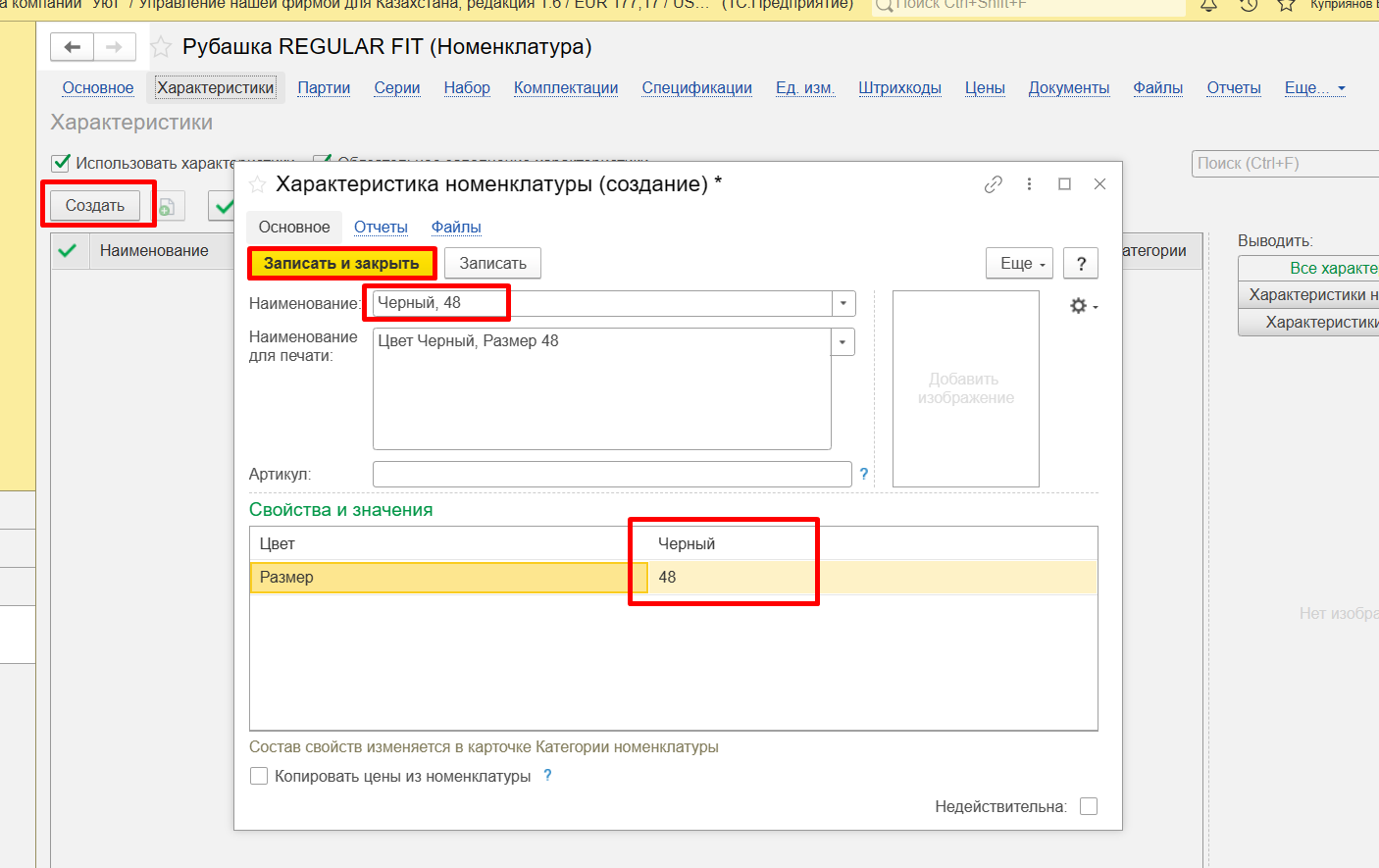Expand the Наименование dropdown list
1379x868 pixels.
(x=843, y=304)
